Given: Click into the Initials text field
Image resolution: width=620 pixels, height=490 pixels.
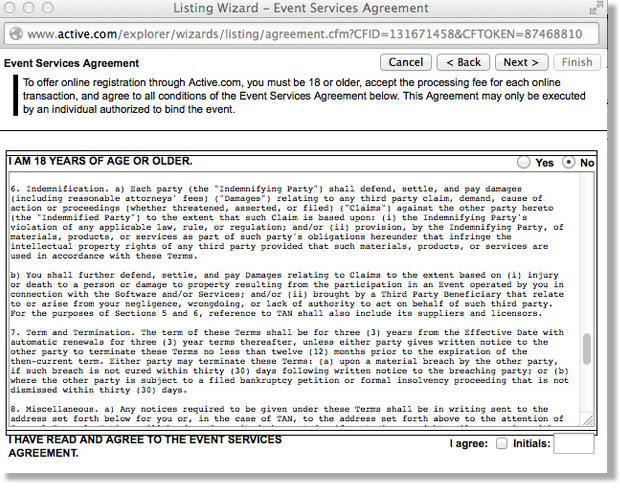Looking at the screenshot, I should coord(573,445).
